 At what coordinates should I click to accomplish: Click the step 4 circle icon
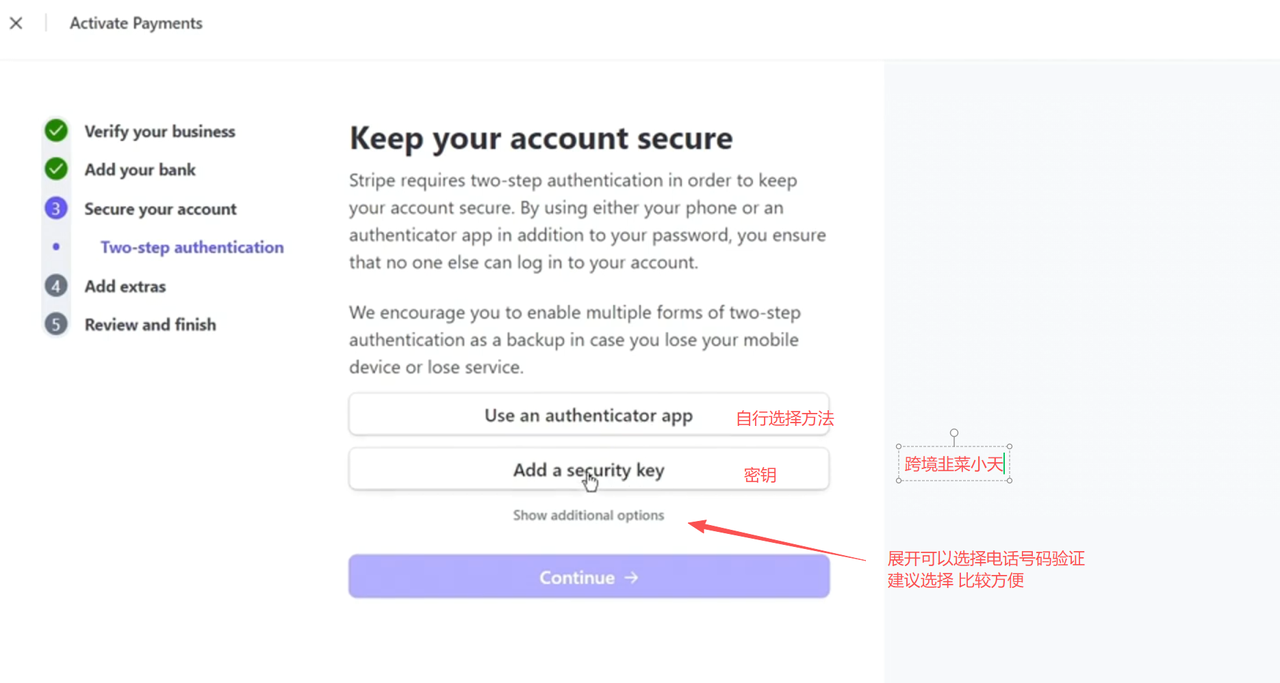(x=56, y=286)
